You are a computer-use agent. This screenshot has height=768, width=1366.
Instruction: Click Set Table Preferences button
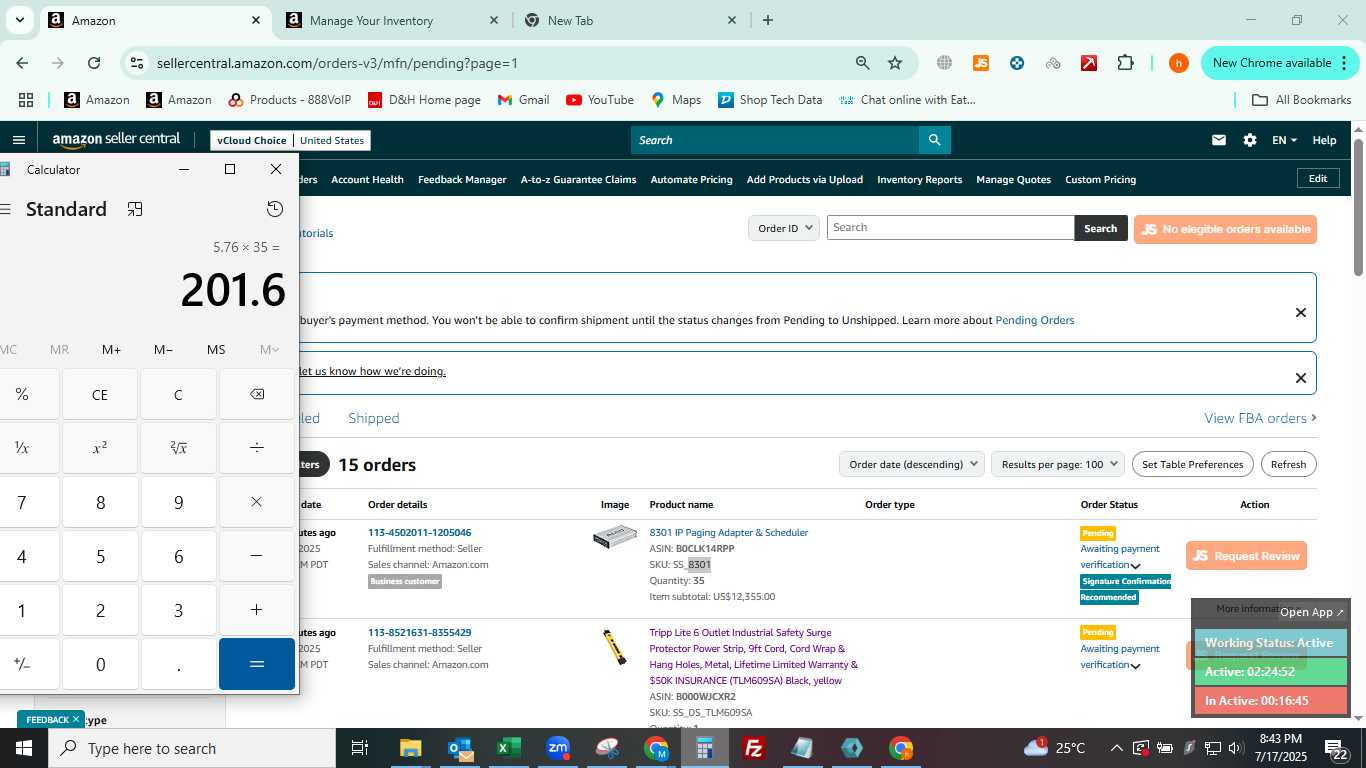point(1192,464)
